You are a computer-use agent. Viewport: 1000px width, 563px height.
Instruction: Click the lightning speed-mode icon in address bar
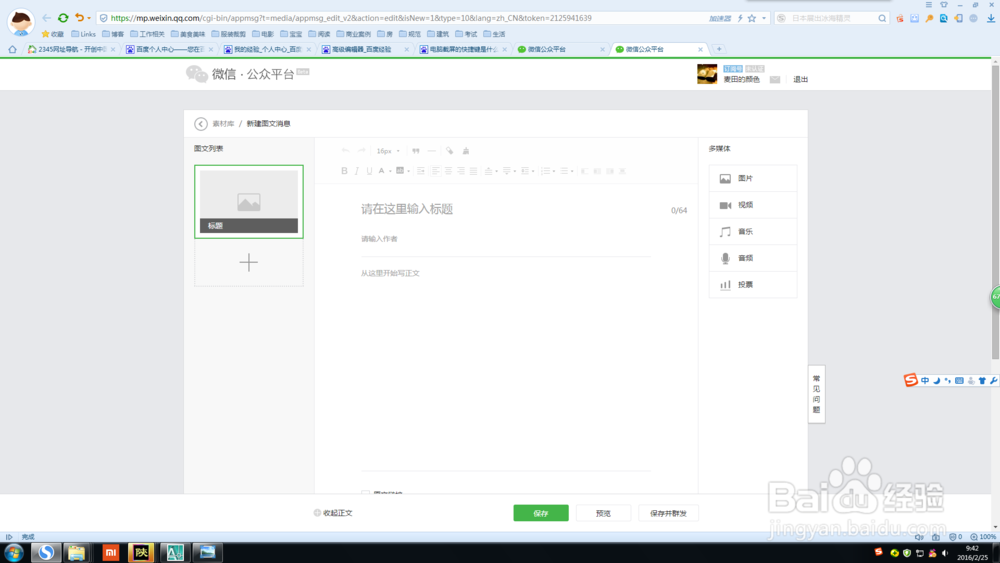pos(740,18)
